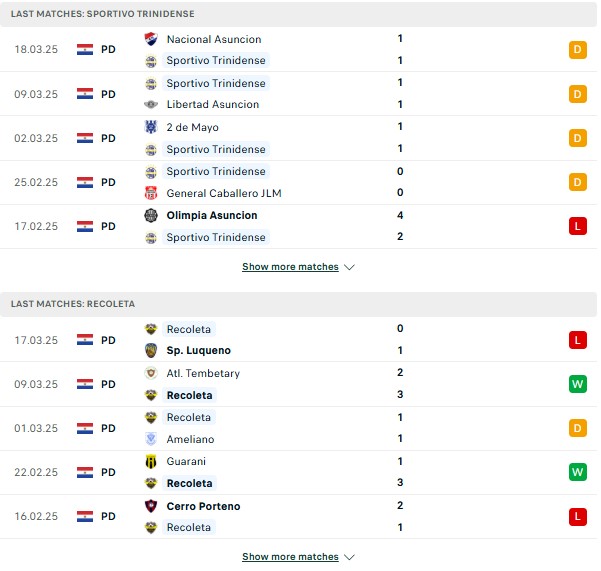Expand Show more matches under Recoleta
Screen dimensions: 601x571
click(x=291, y=556)
